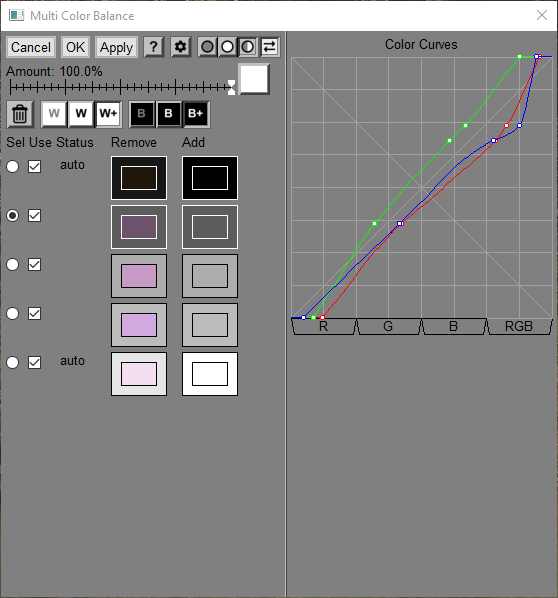Viewport: 558px width, 598px height.
Task: Select radio button of fourth row
Action: (x=13, y=313)
